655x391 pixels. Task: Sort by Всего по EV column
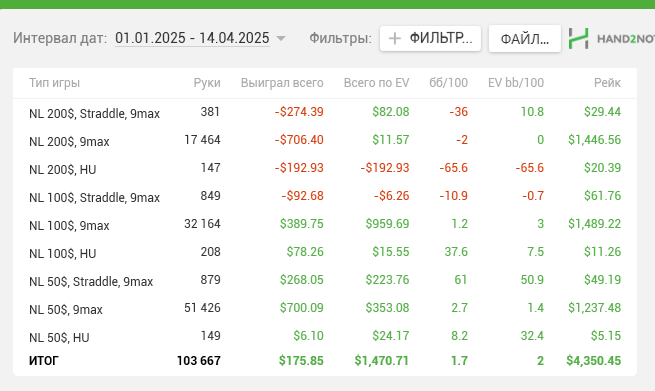pos(376,83)
